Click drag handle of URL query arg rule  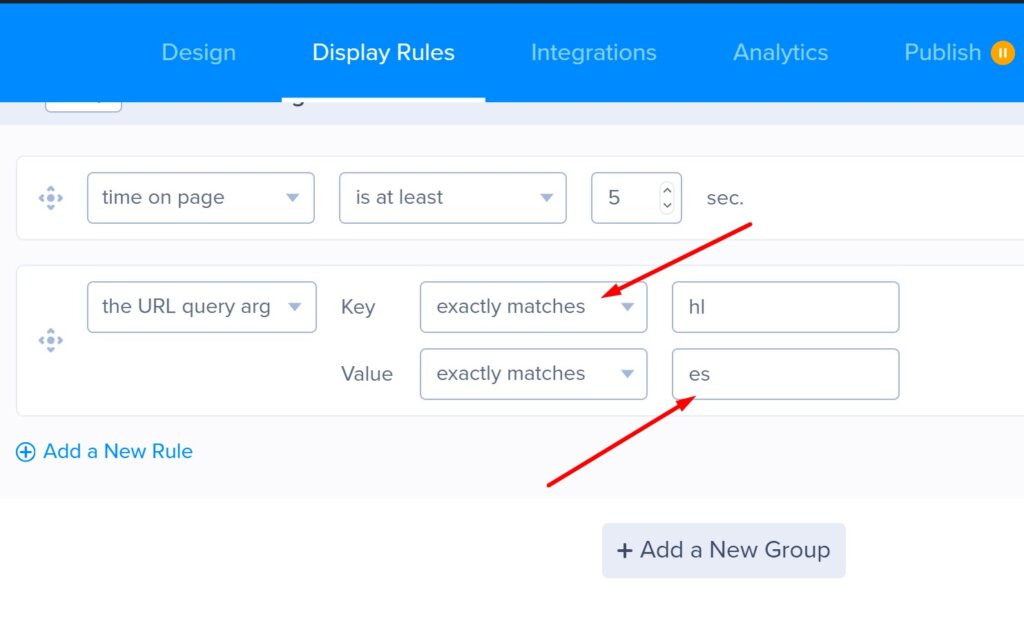coord(50,341)
